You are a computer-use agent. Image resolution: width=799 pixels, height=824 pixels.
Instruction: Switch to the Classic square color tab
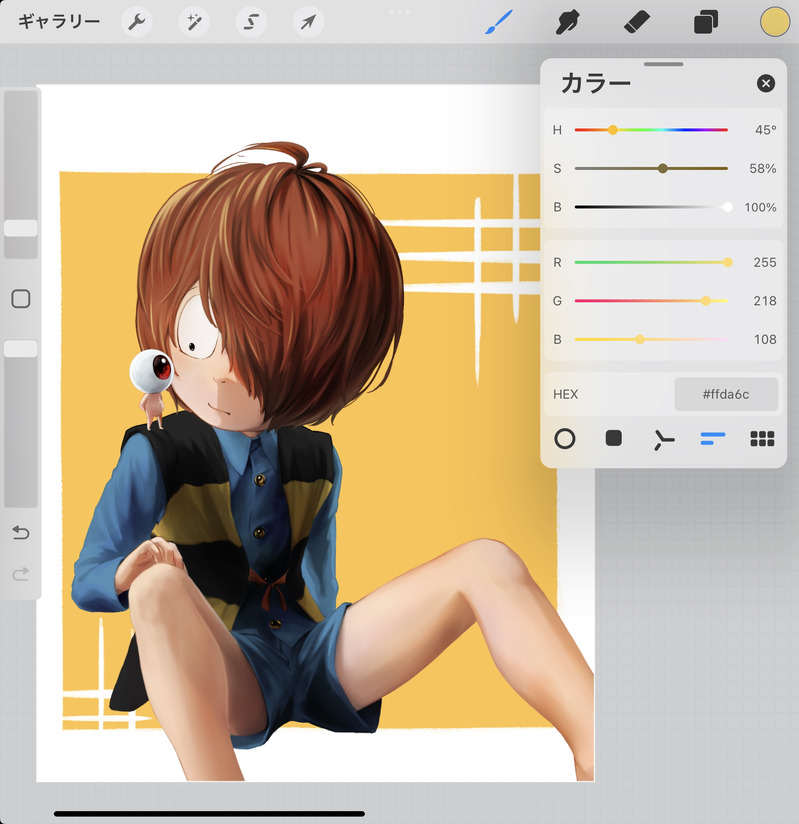[613, 438]
